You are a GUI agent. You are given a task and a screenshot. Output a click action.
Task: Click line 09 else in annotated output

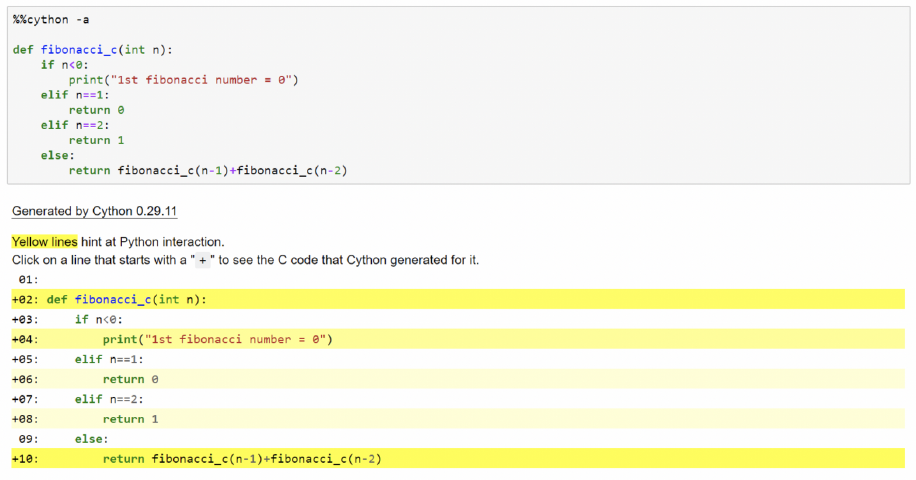click(458, 439)
